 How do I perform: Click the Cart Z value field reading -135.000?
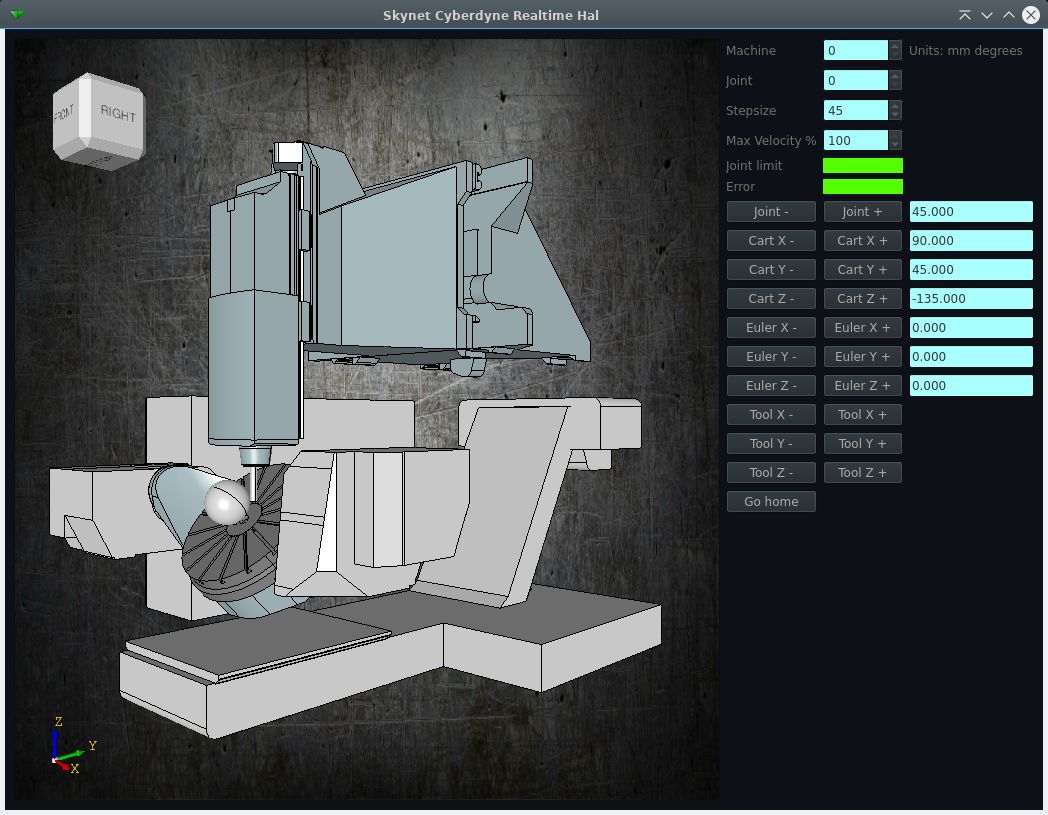[971, 299]
